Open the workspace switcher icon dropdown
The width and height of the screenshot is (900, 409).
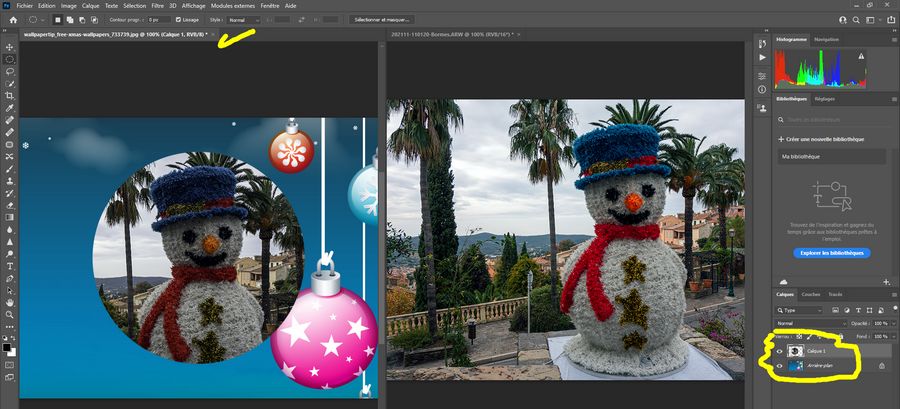pyautogui.click(x=871, y=20)
